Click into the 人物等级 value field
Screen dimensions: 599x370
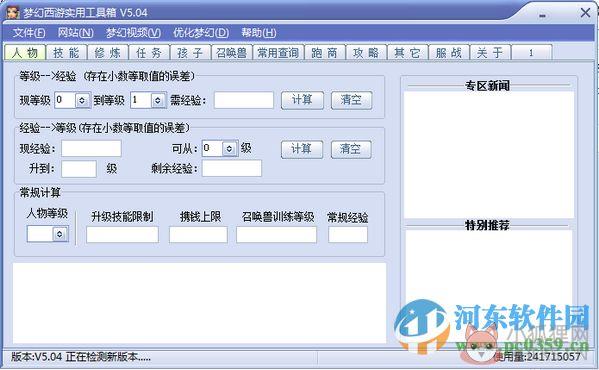40,234
